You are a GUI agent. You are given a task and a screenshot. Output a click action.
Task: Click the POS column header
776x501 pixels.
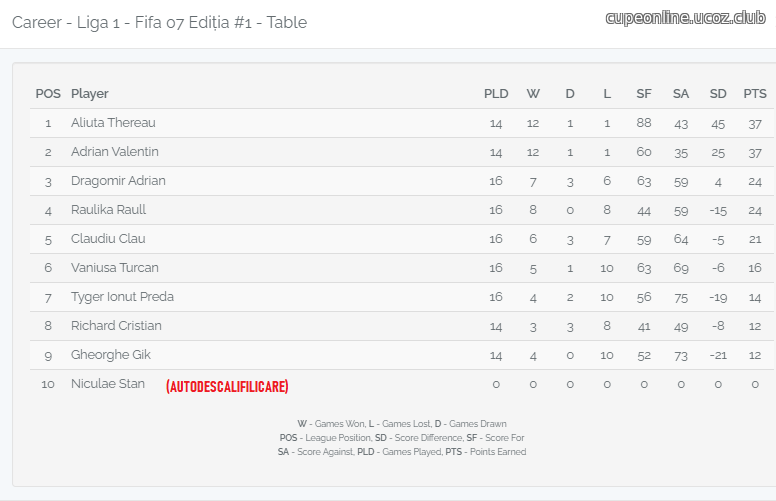(x=48, y=94)
